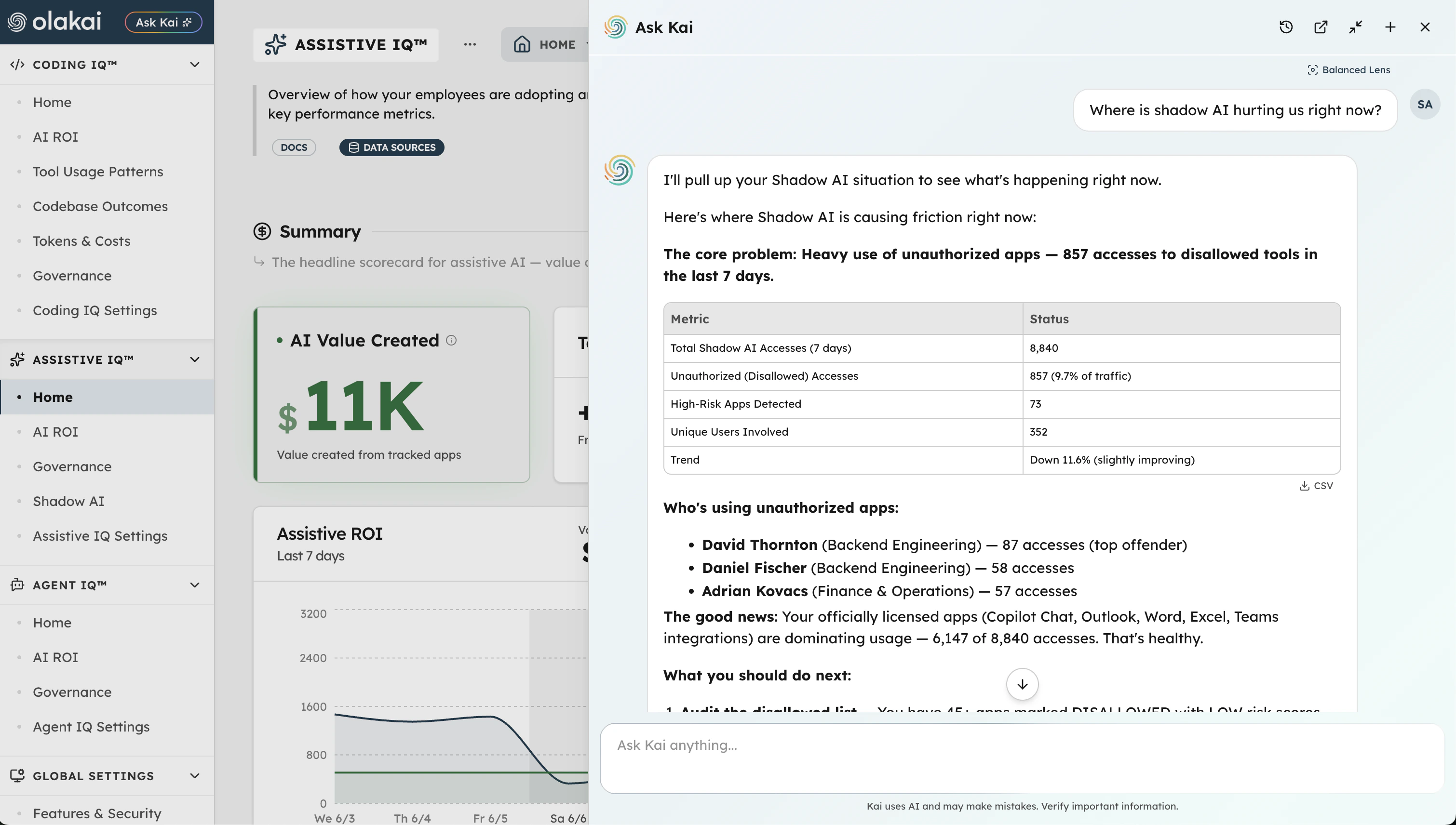Select Tool Usage Patterns in sidebar
This screenshot has width=1456, height=825.
point(98,172)
